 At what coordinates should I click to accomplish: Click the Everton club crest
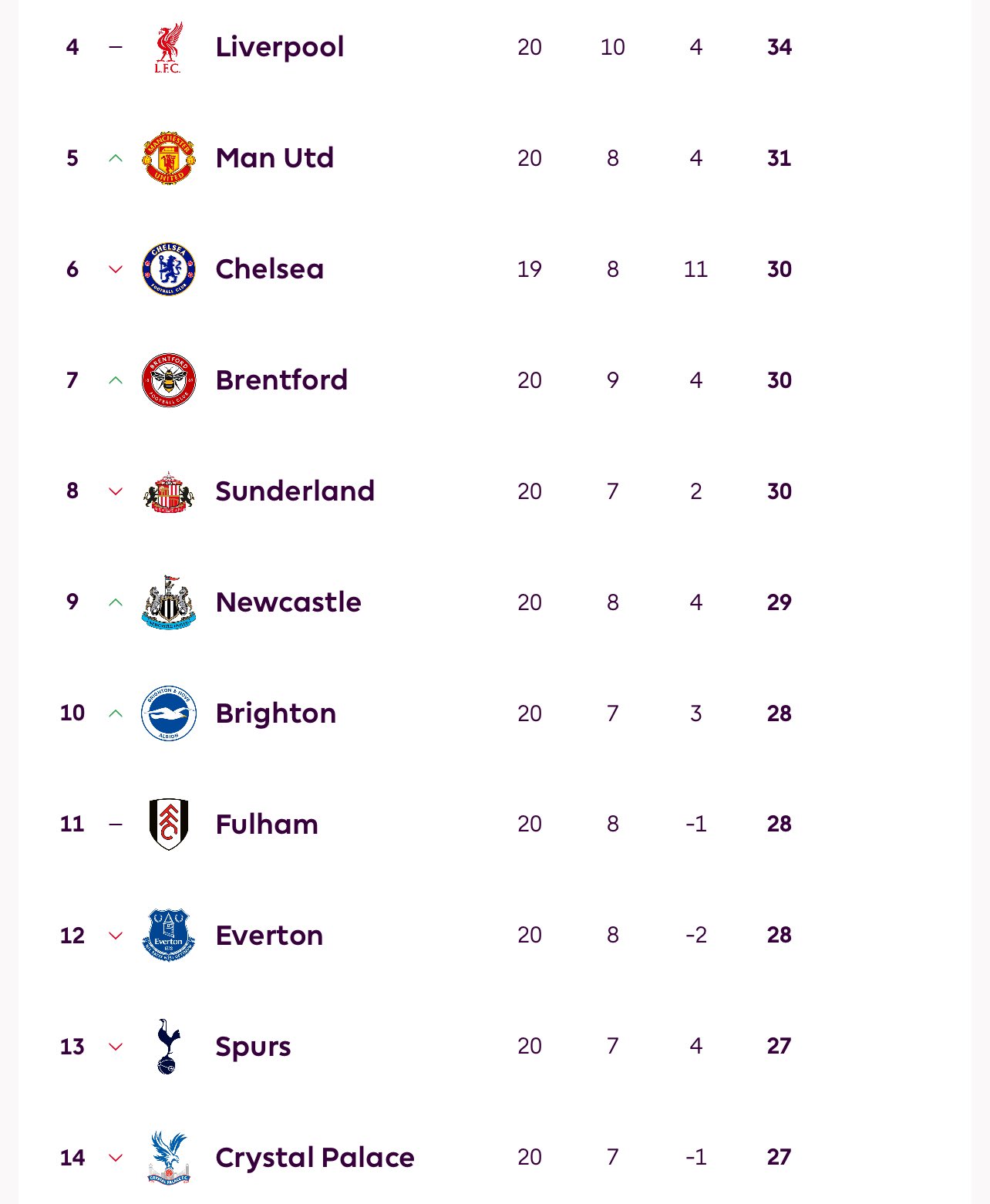pos(169,936)
